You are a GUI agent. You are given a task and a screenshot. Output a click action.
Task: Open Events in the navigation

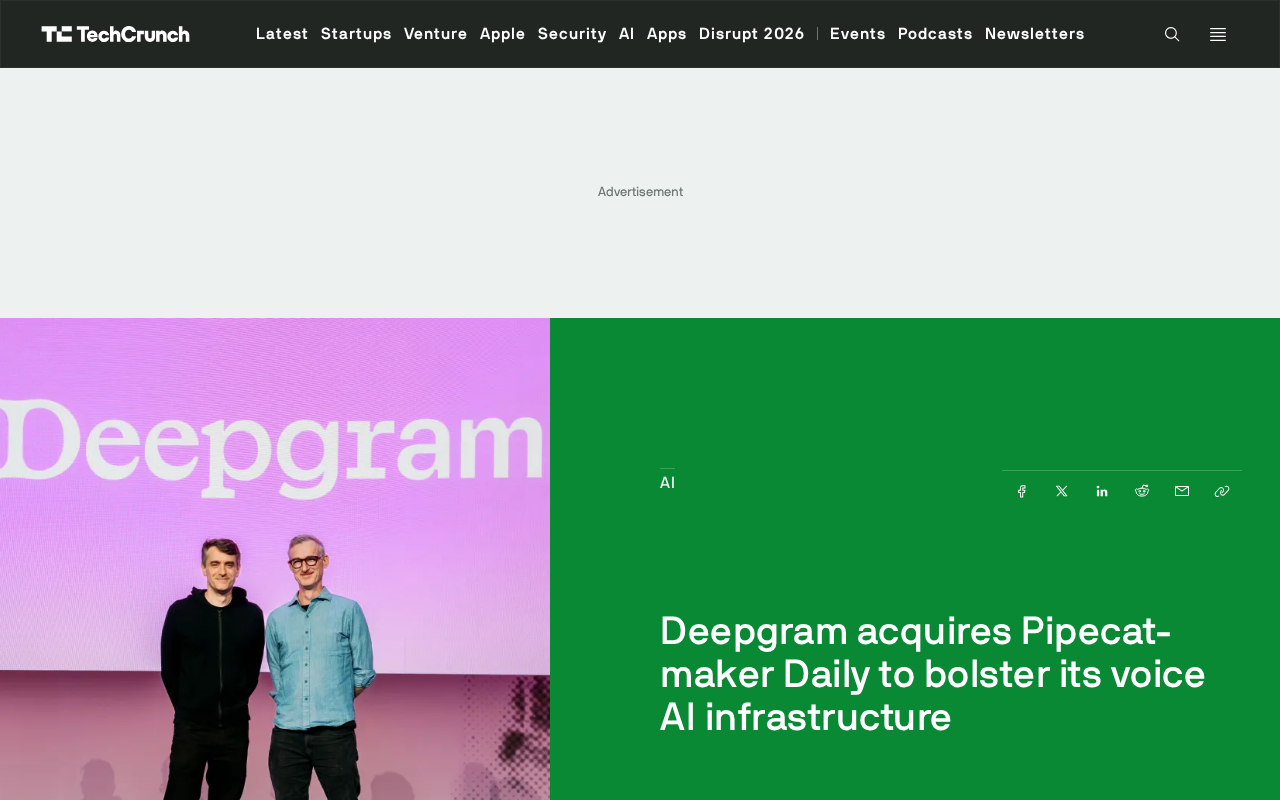click(858, 34)
